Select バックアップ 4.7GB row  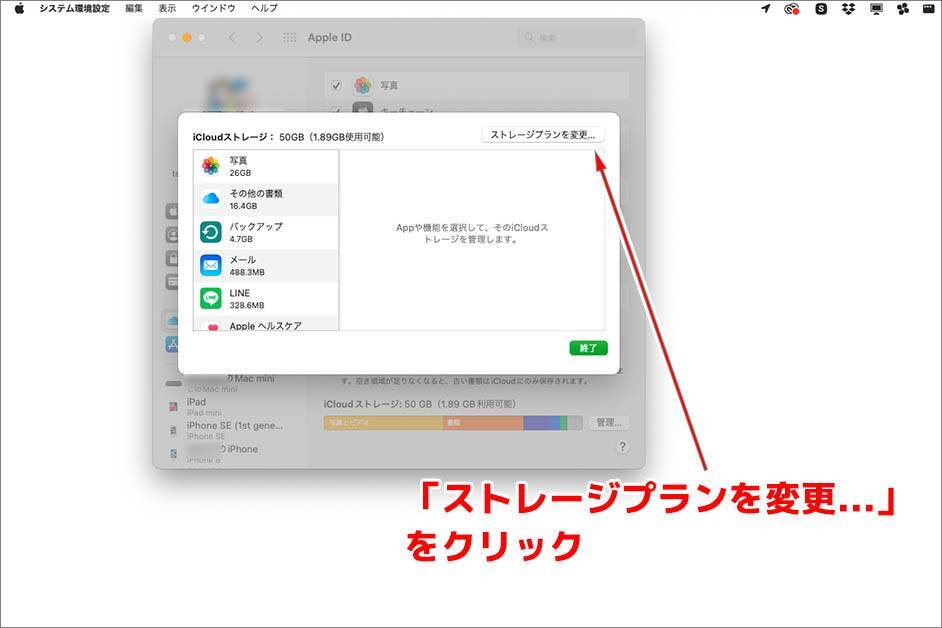pos(266,233)
